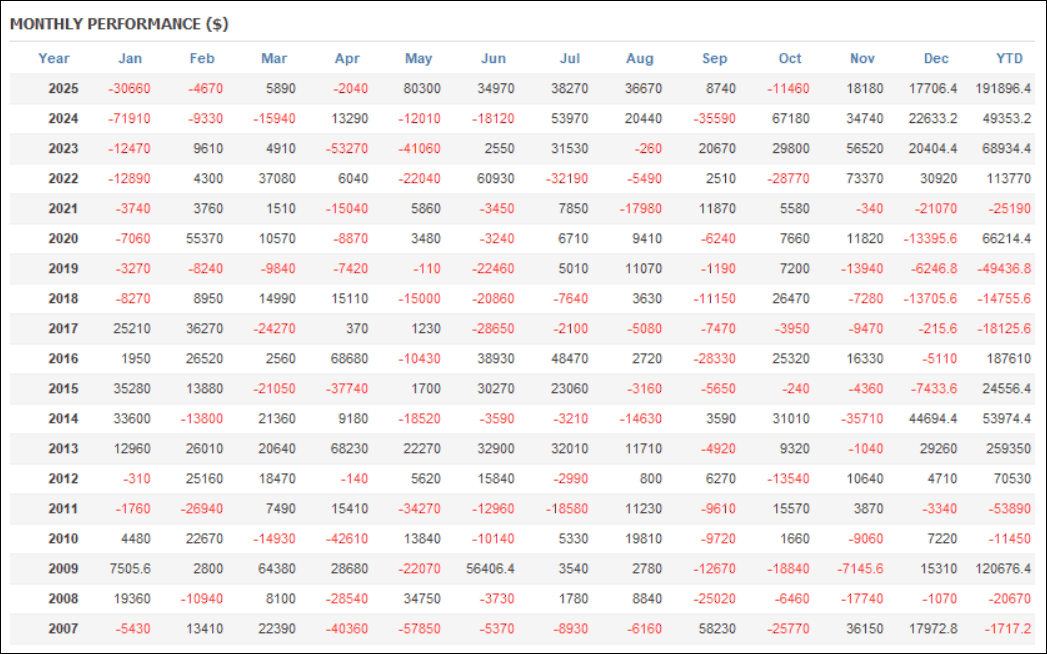Click the Feb column header
Screen dimensions: 1047x654
click(x=202, y=58)
